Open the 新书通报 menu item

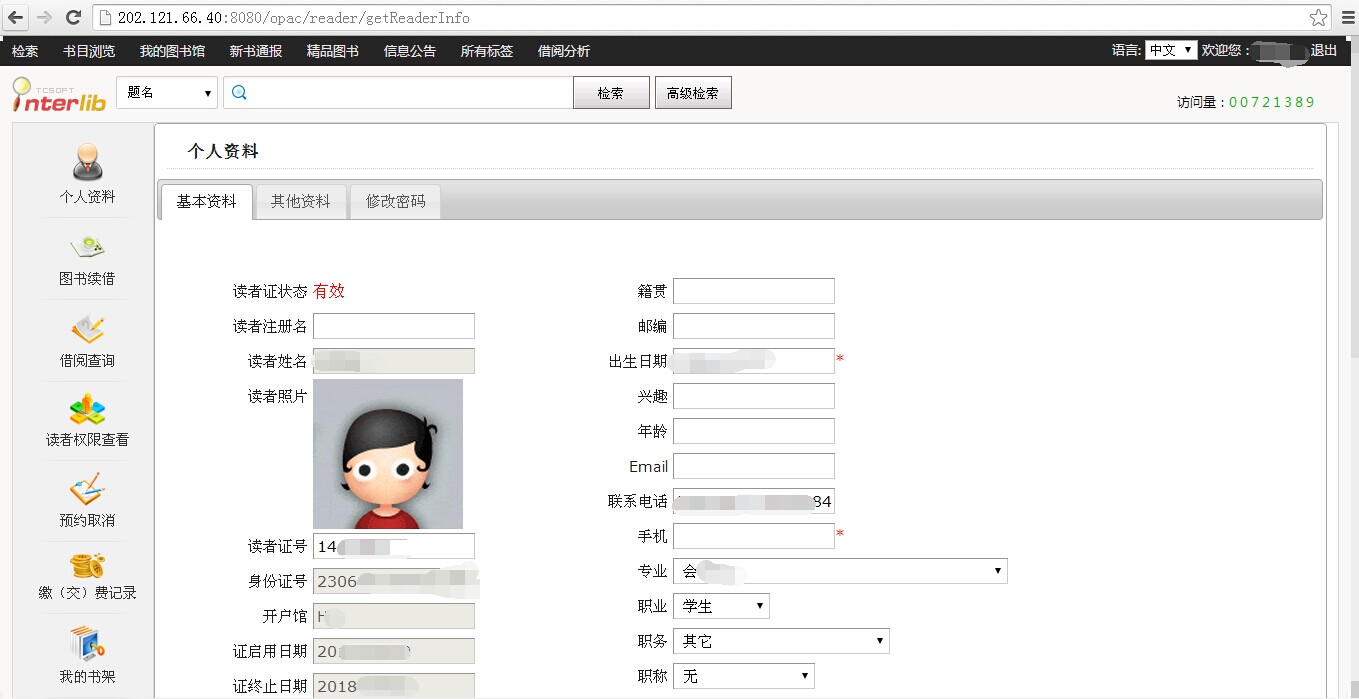(x=256, y=51)
